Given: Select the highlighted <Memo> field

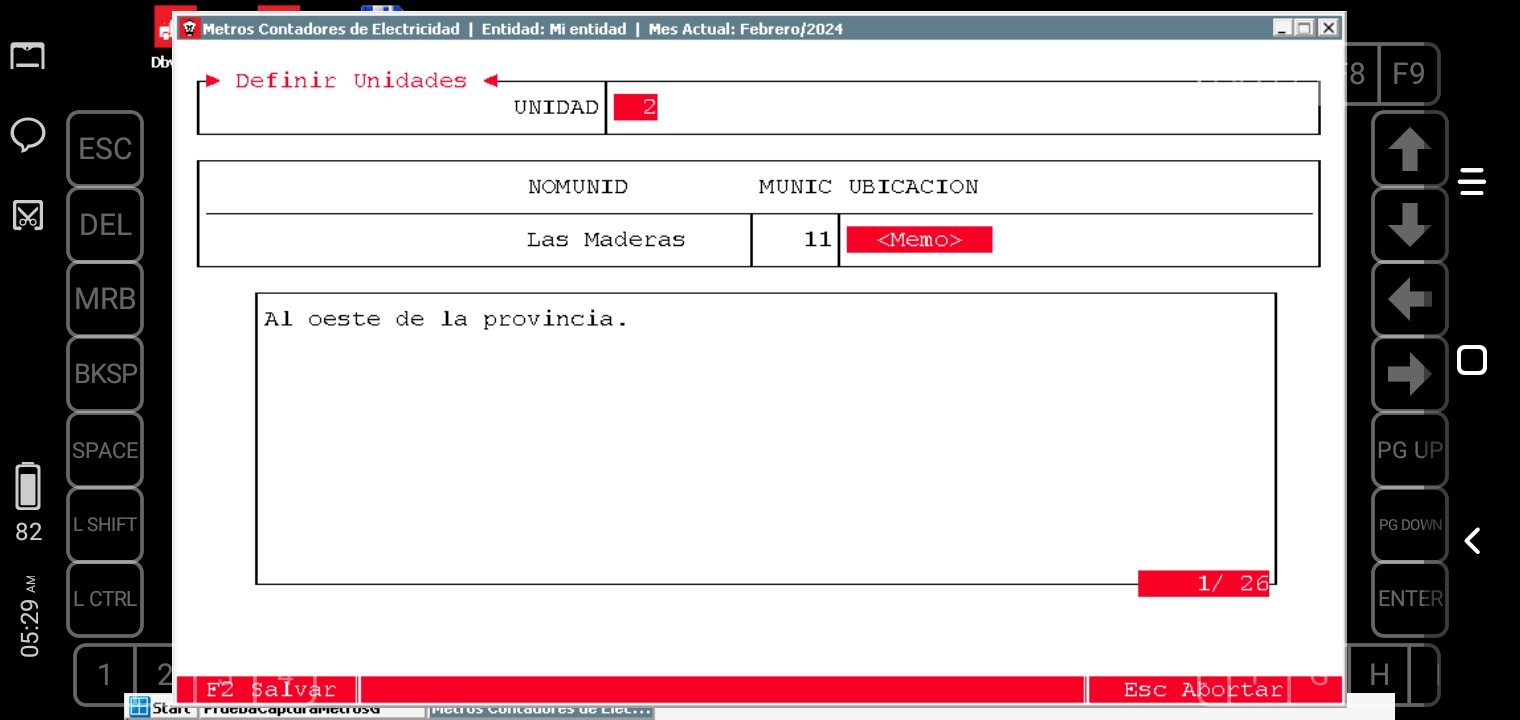Looking at the screenshot, I should [x=919, y=240].
